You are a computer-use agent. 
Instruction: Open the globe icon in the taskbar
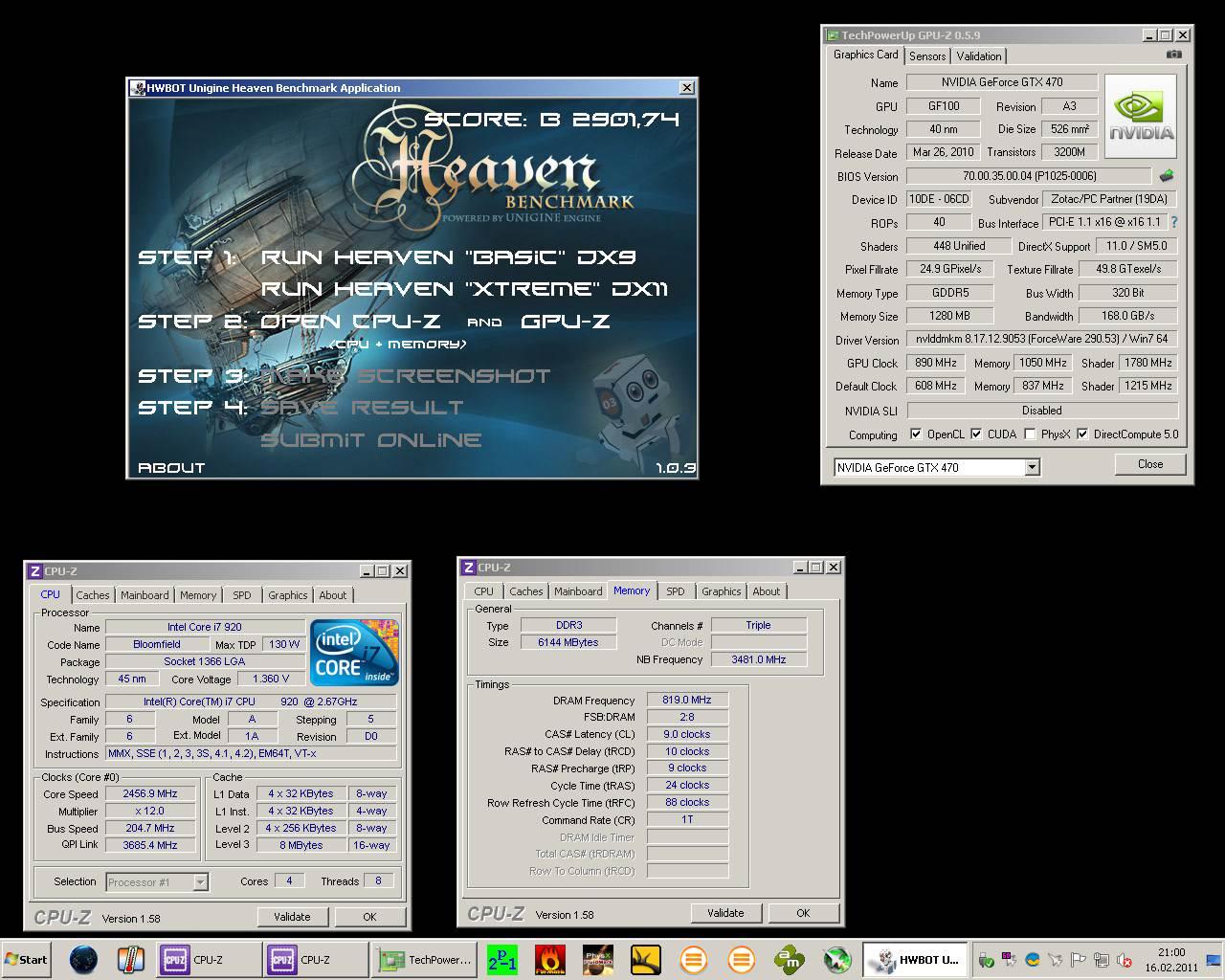84,959
